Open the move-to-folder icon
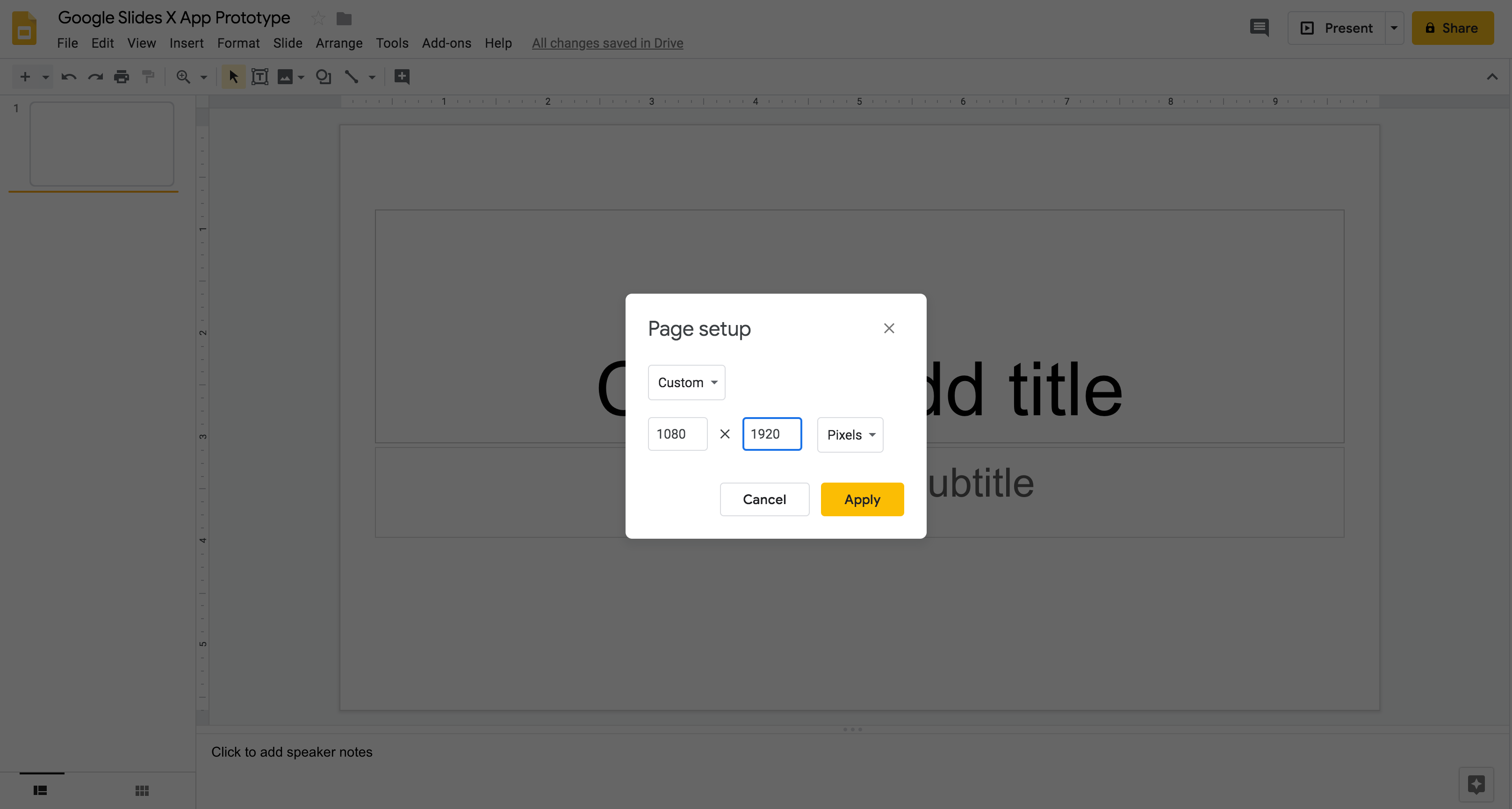The width and height of the screenshot is (1512, 809). click(344, 19)
